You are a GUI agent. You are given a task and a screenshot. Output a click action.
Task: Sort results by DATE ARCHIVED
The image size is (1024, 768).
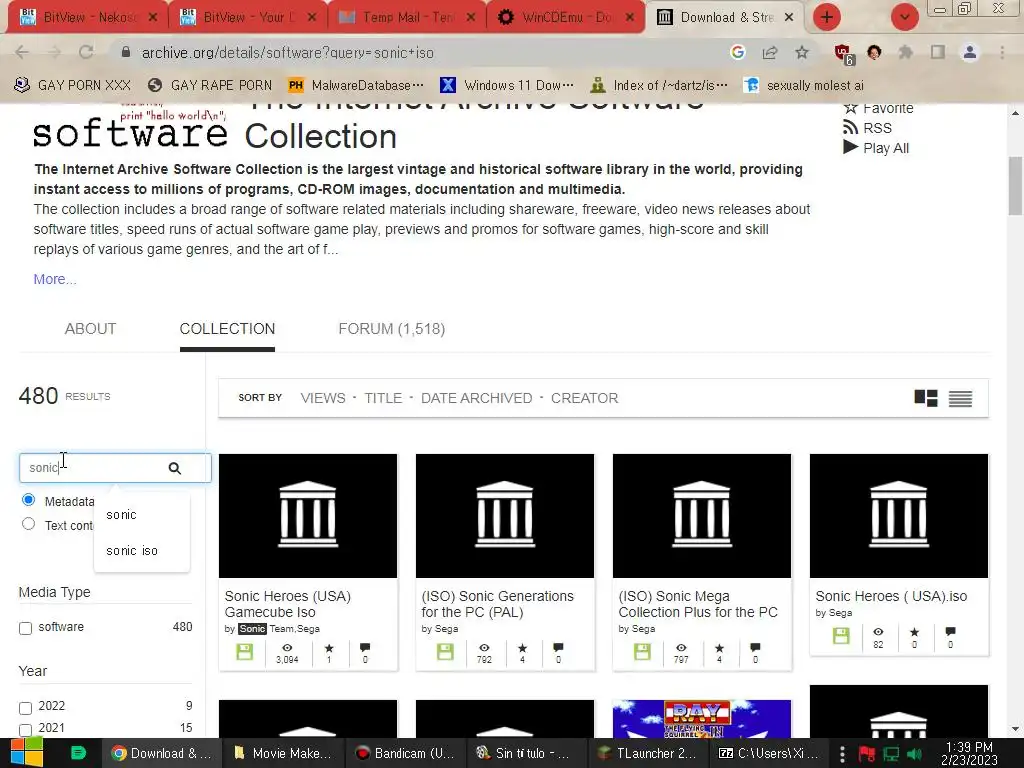tap(476, 398)
